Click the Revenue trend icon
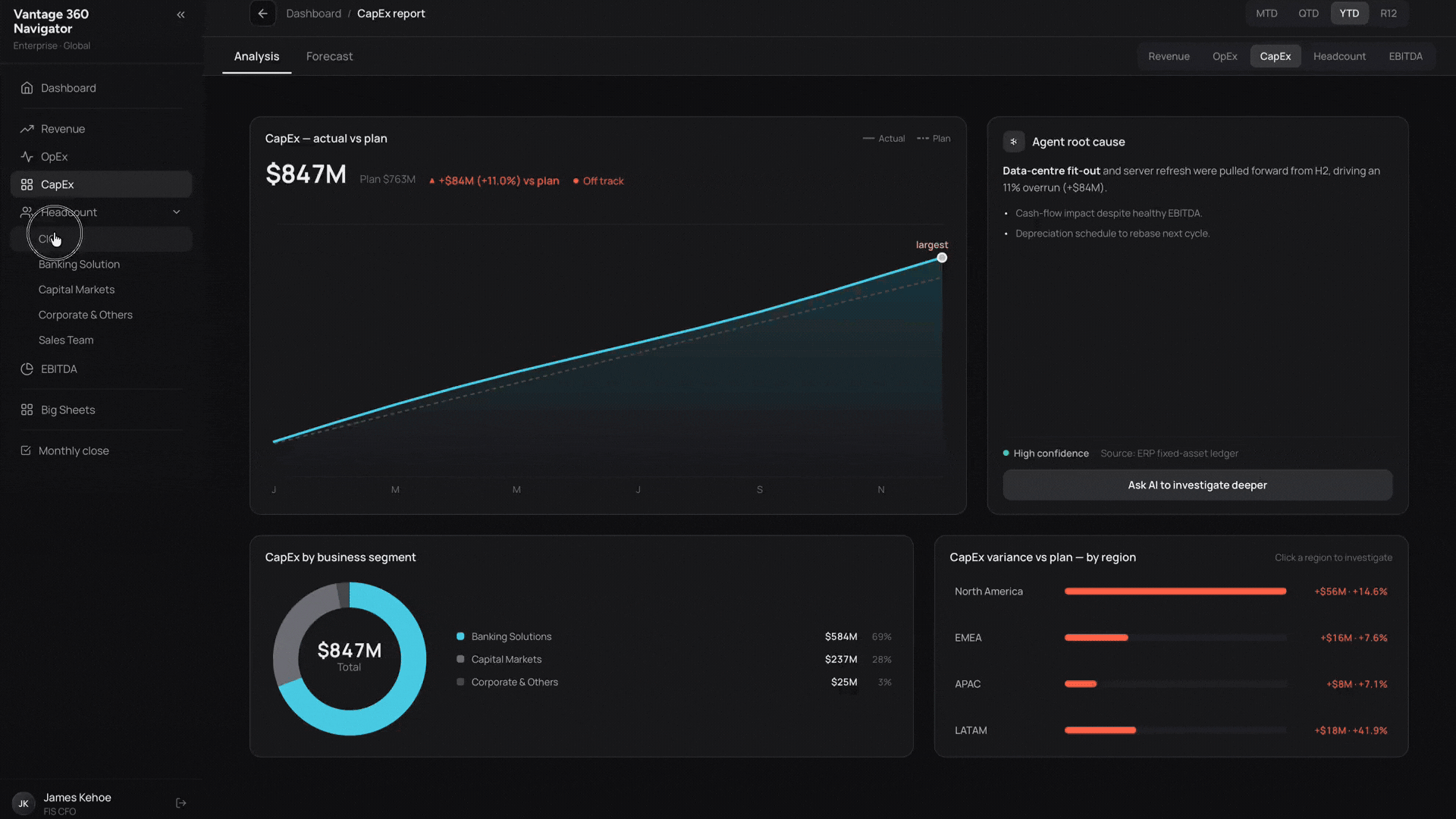The width and height of the screenshot is (1456, 819). coord(27,129)
